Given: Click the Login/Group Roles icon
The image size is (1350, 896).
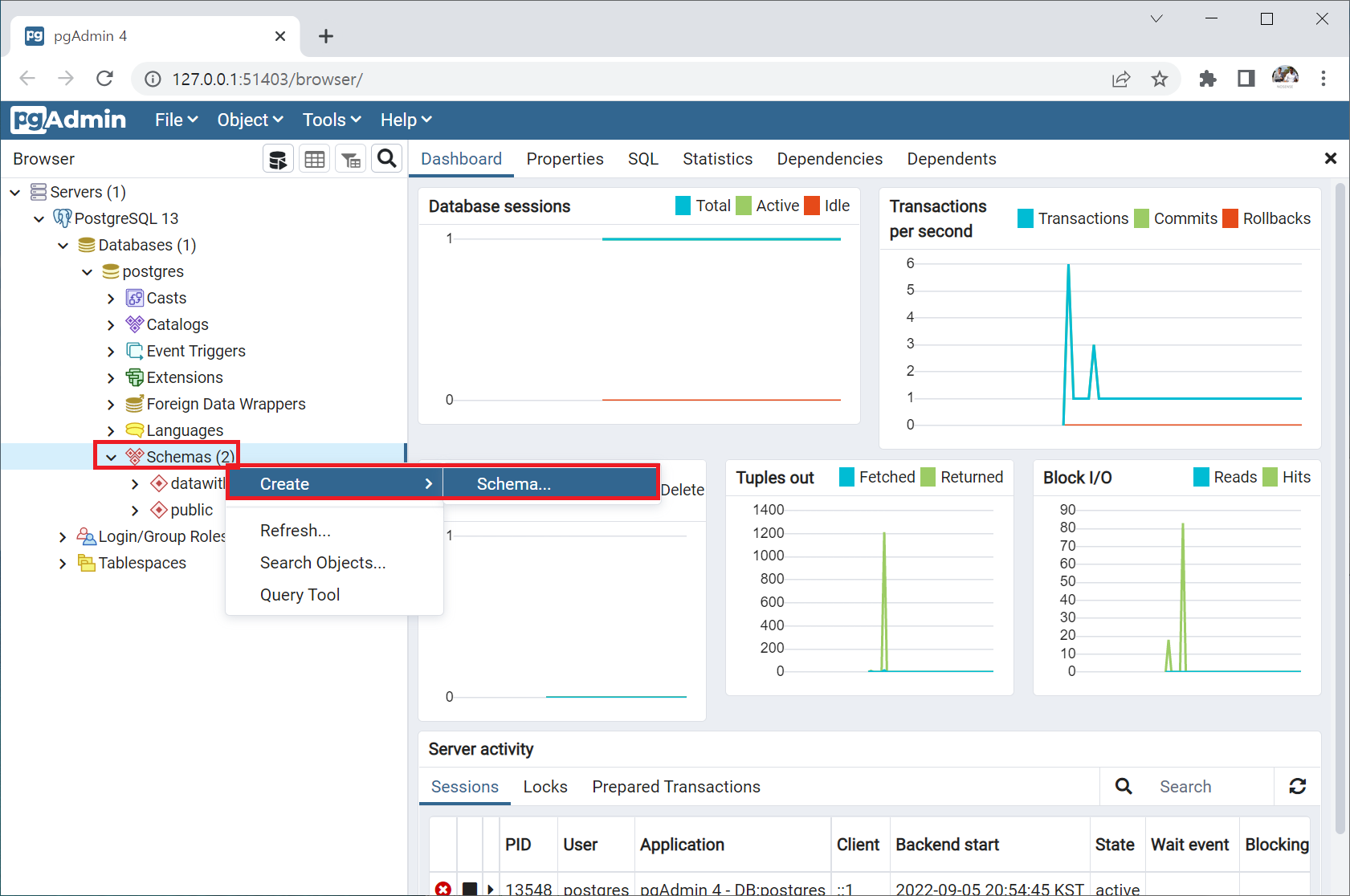Looking at the screenshot, I should (x=87, y=536).
